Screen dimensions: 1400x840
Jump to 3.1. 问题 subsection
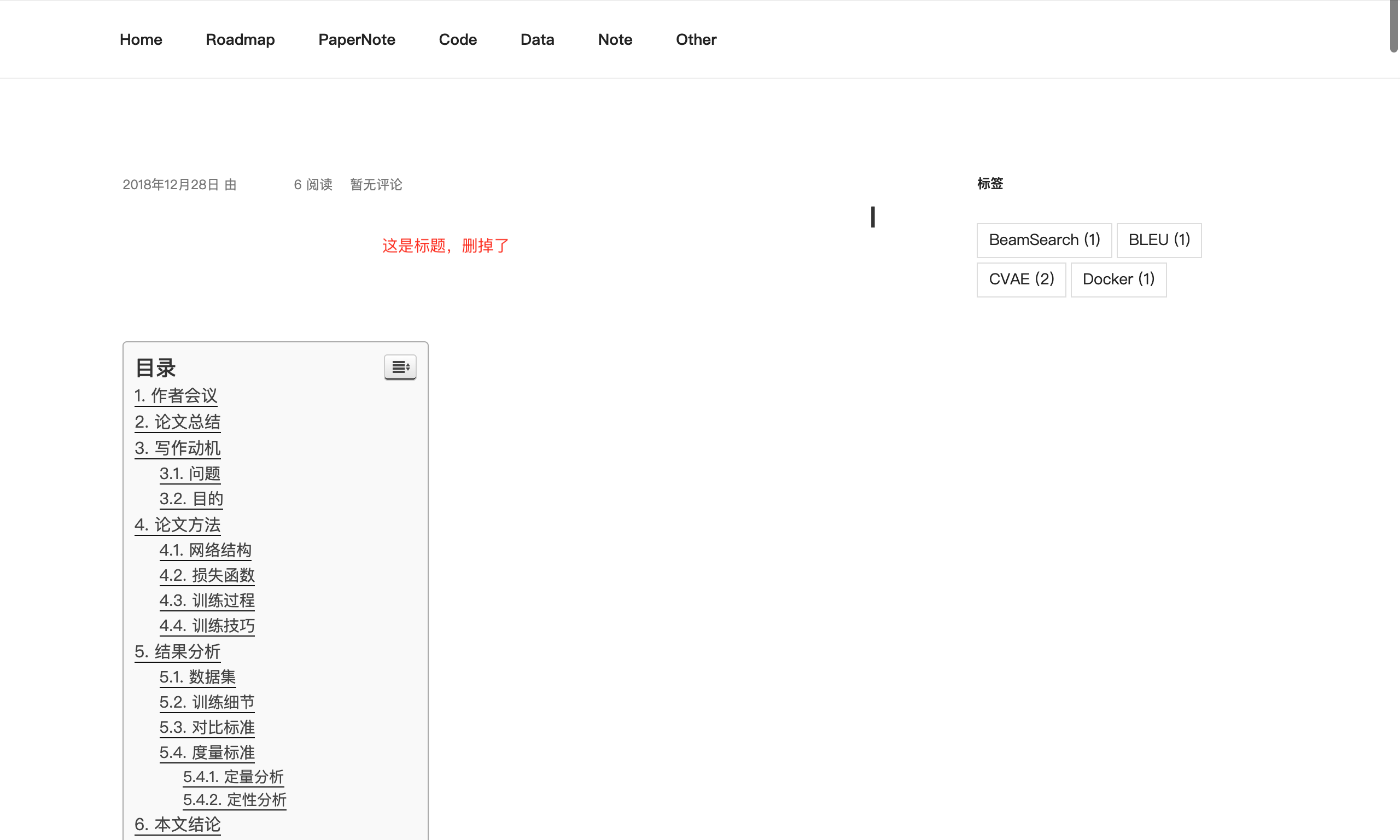(190, 473)
